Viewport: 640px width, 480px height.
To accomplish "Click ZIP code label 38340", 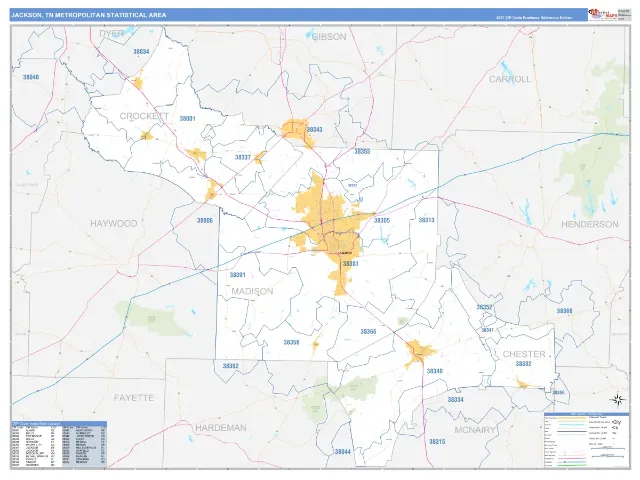I will (434, 371).
